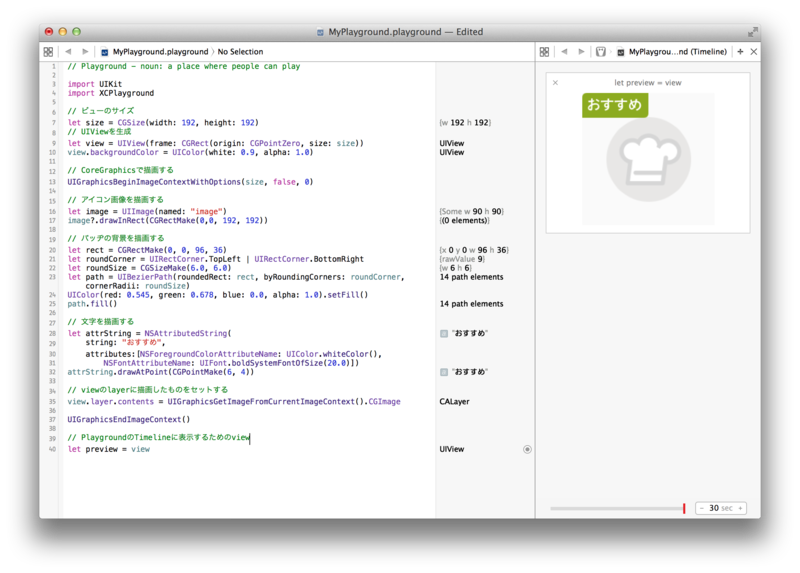Click '(Some w 90 h 90)' result value
The image size is (800, 573).
click(471, 211)
